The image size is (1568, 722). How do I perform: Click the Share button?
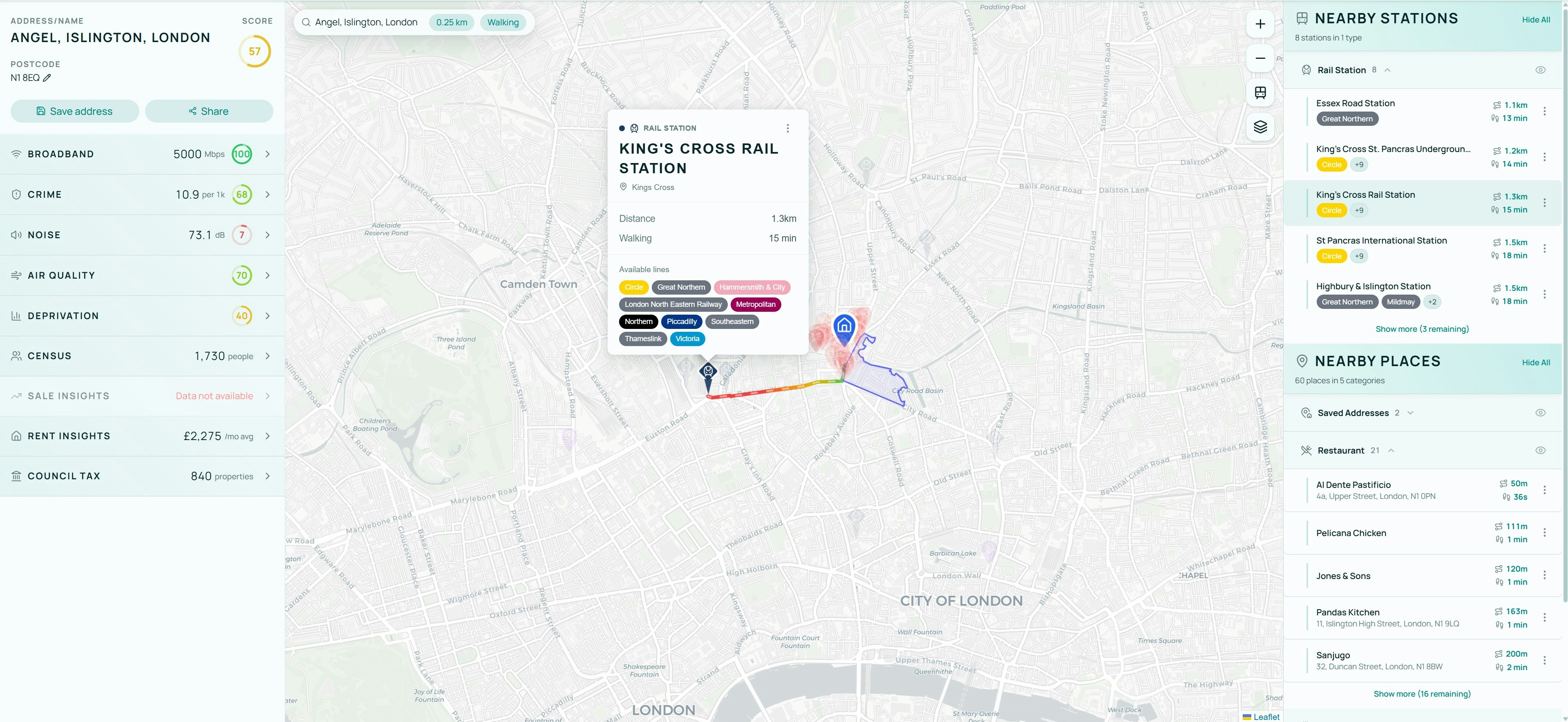[209, 112]
